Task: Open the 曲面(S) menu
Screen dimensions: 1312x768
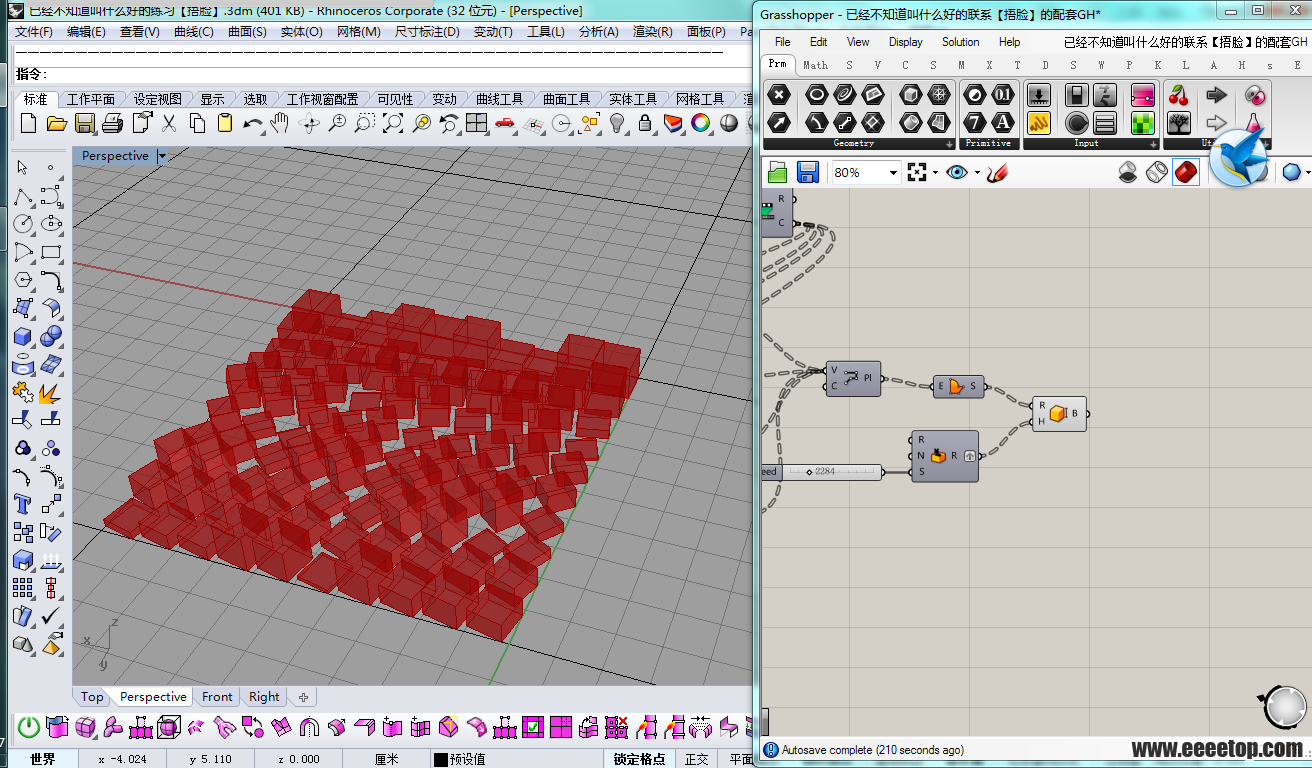Action: [x=247, y=32]
